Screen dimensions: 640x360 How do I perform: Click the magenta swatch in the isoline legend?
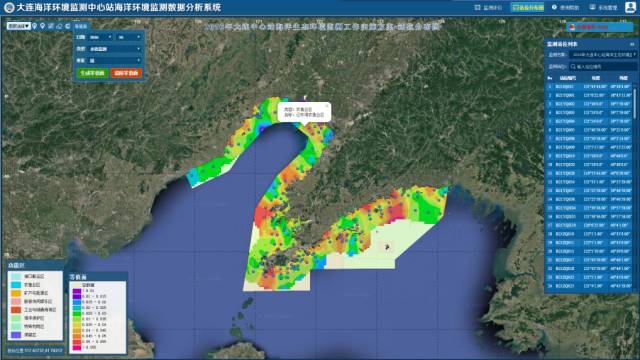point(77,348)
